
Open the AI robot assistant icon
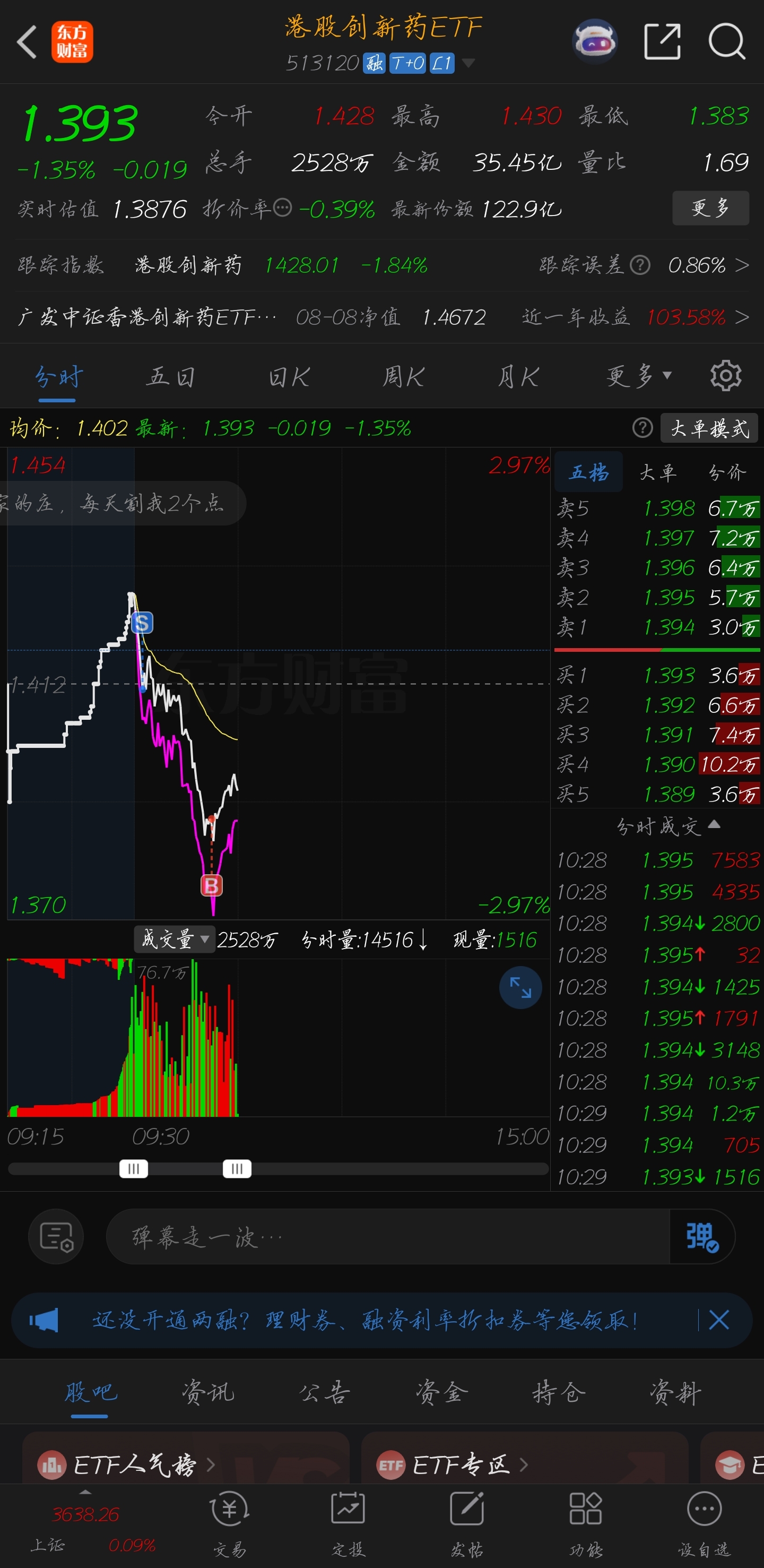click(x=595, y=41)
